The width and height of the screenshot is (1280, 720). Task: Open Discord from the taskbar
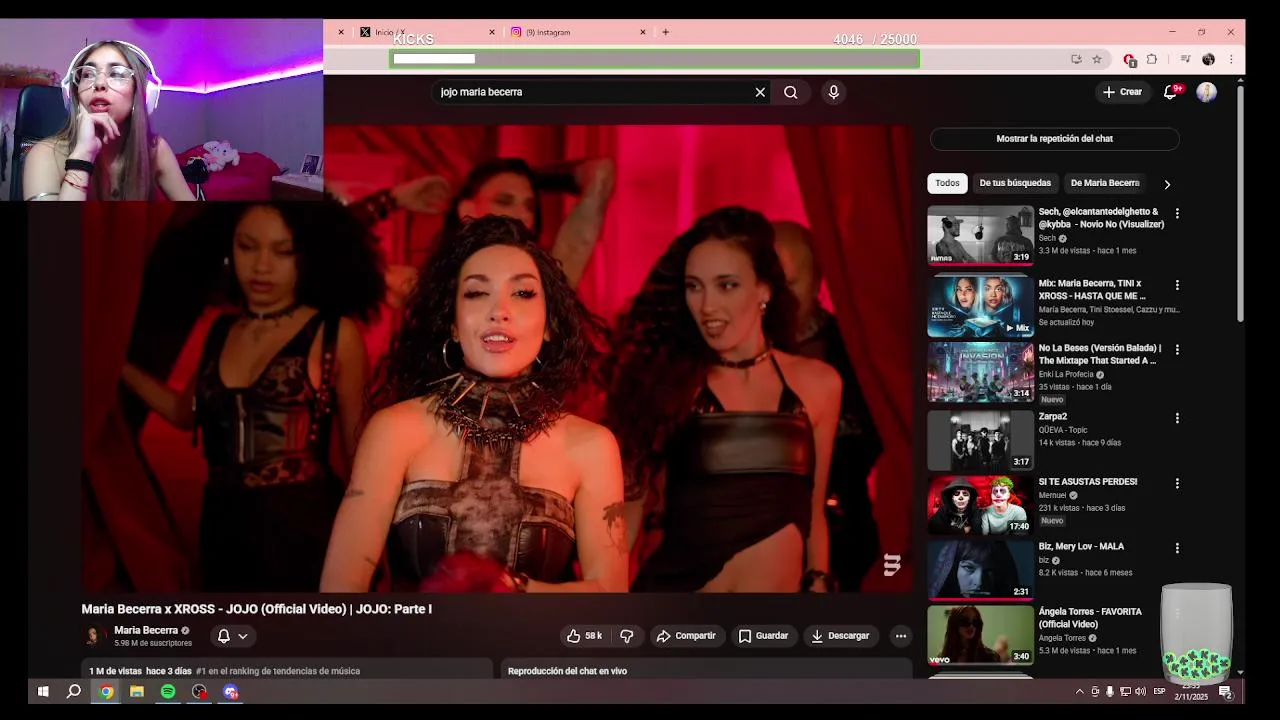tap(231, 691)
